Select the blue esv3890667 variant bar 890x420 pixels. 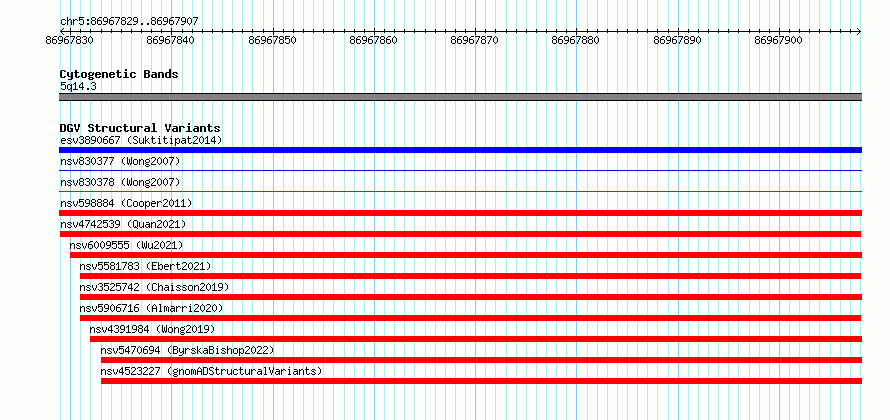coord(460,150)
